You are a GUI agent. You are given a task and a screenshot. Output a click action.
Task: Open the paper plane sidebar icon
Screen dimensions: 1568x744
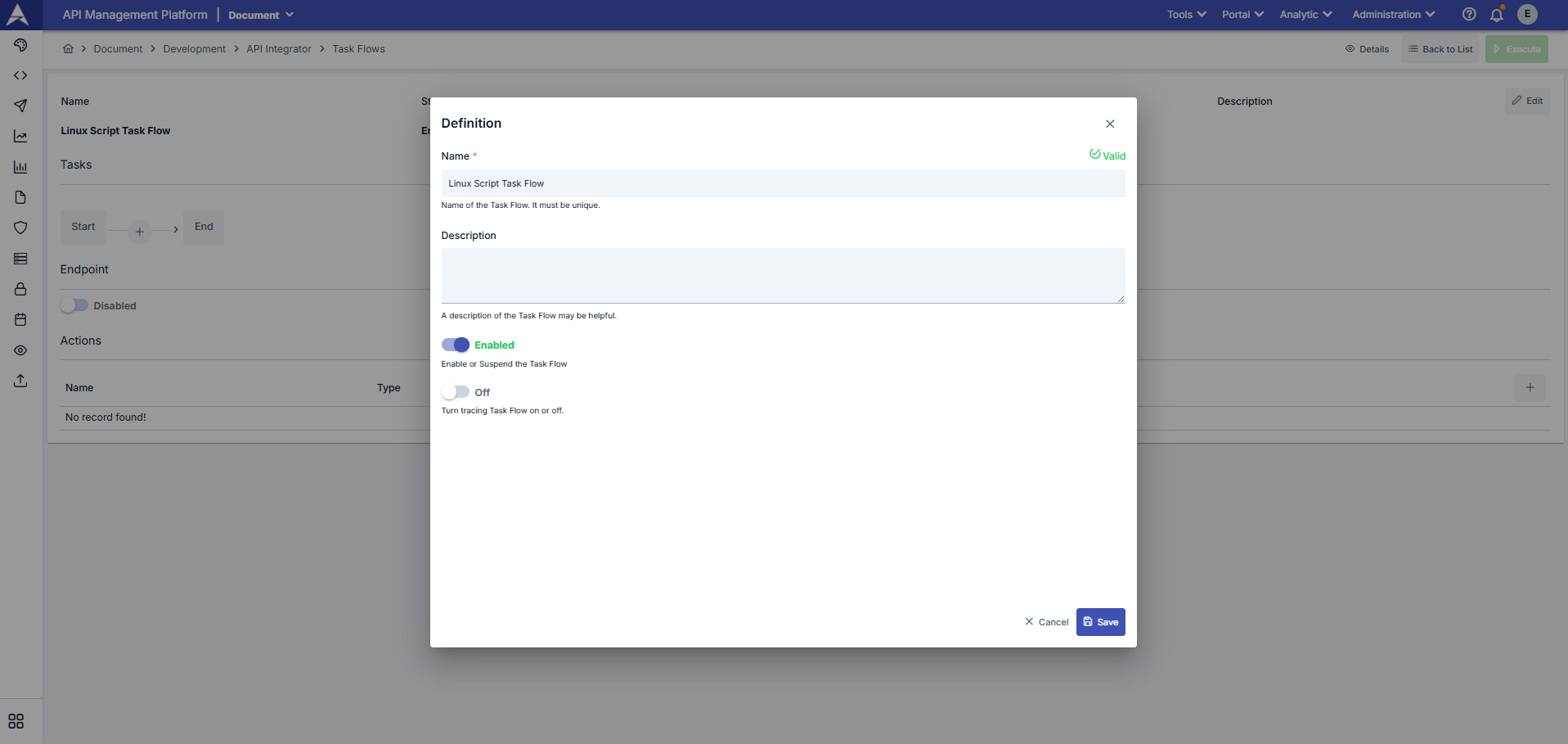tap(20, 106)
